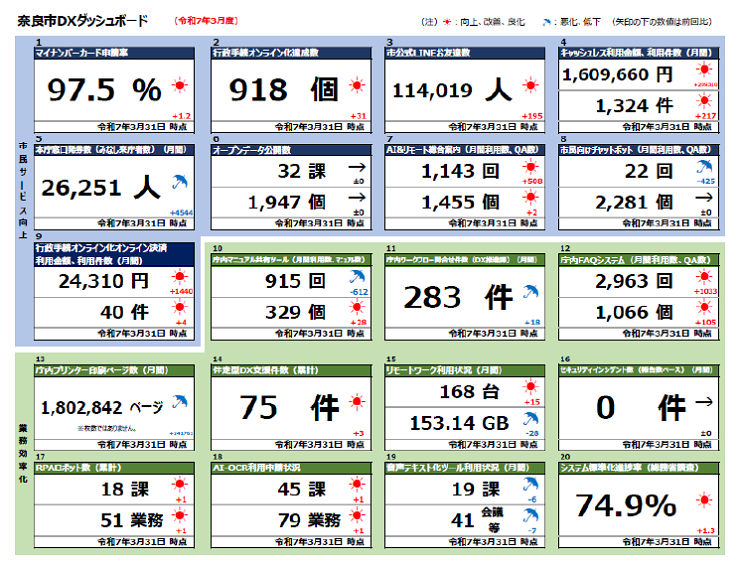Click the 74.9% value

626,505
